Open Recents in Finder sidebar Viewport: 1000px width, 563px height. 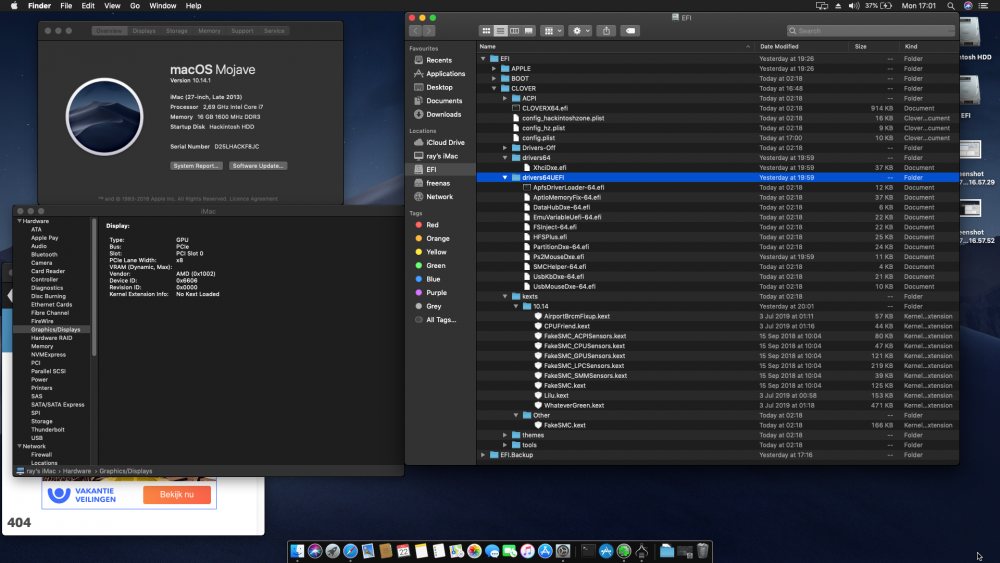pyautogui.click(x=439, y=60)
